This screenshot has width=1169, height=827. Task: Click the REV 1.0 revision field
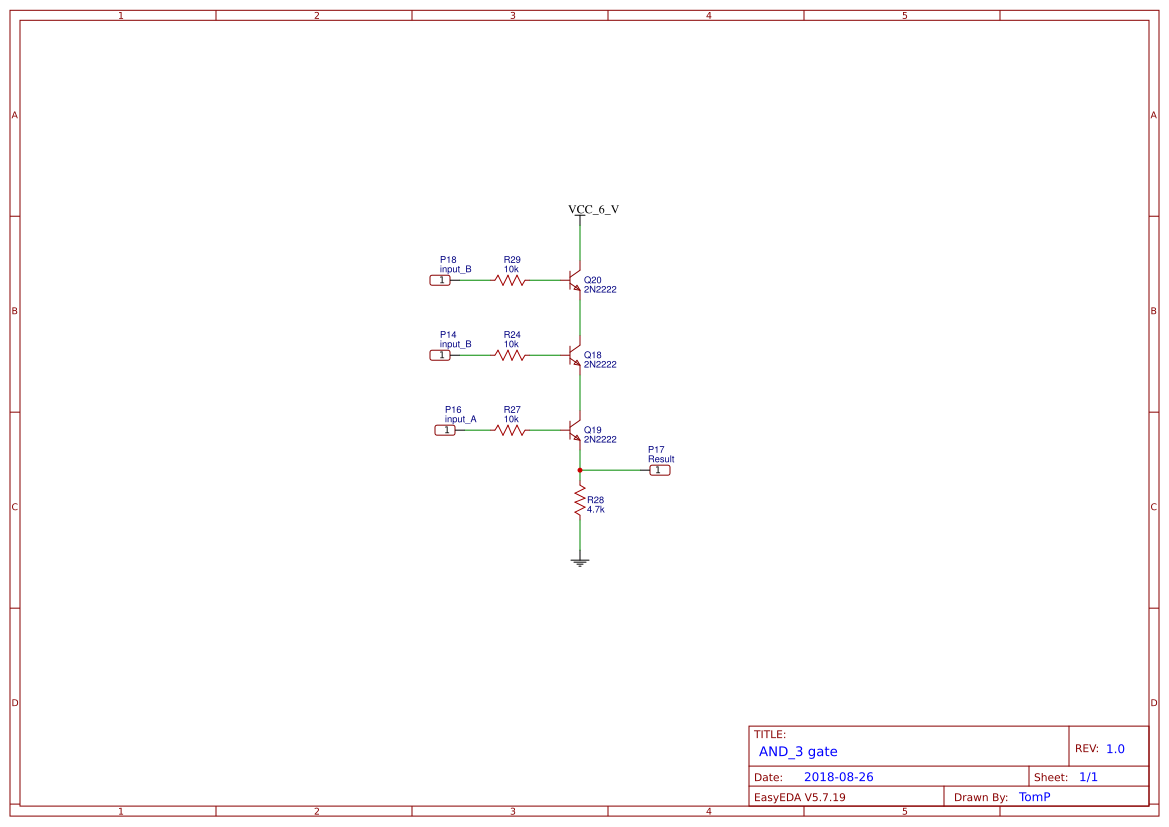1102,747
